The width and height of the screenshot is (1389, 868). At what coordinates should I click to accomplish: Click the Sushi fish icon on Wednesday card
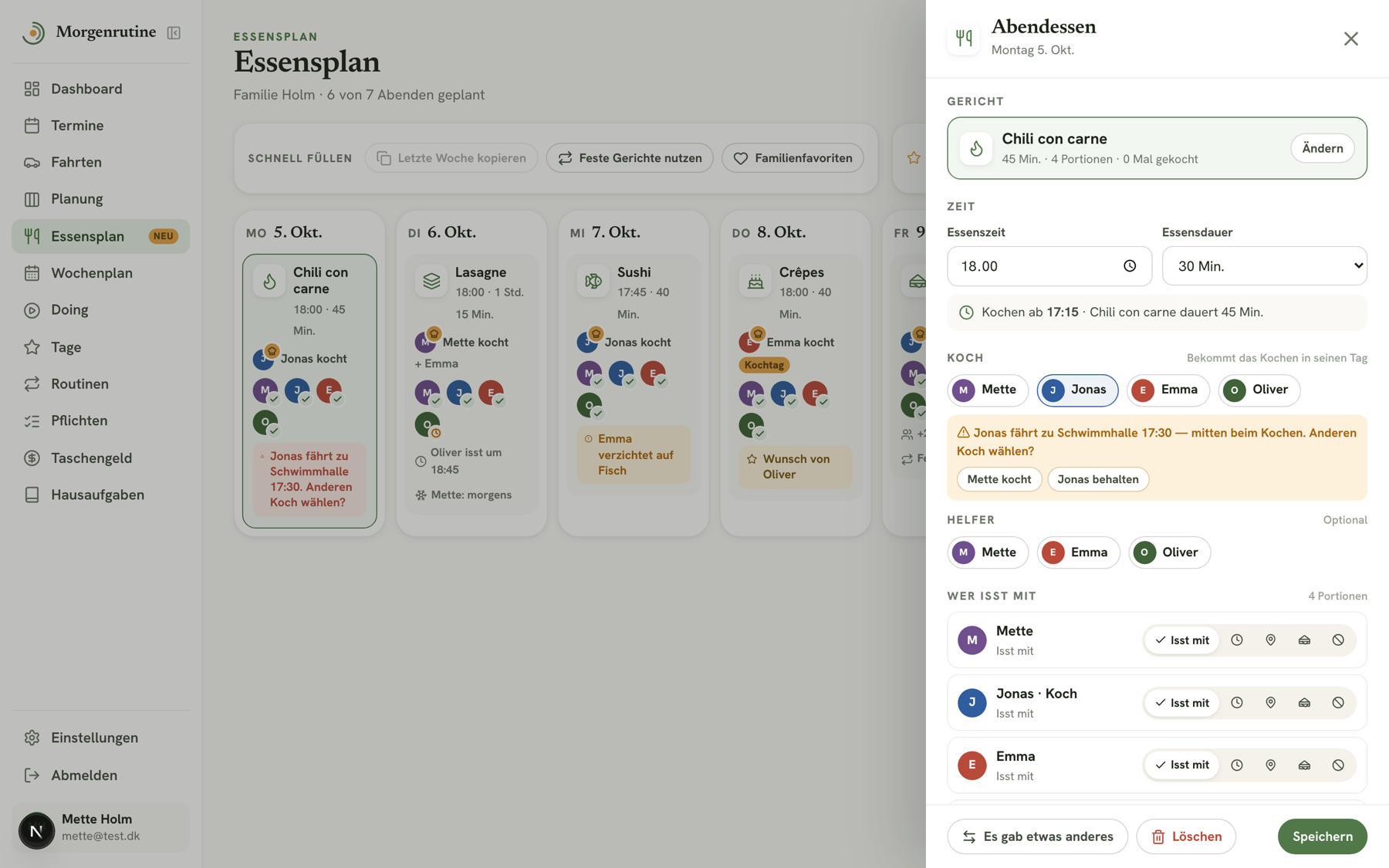593,281
